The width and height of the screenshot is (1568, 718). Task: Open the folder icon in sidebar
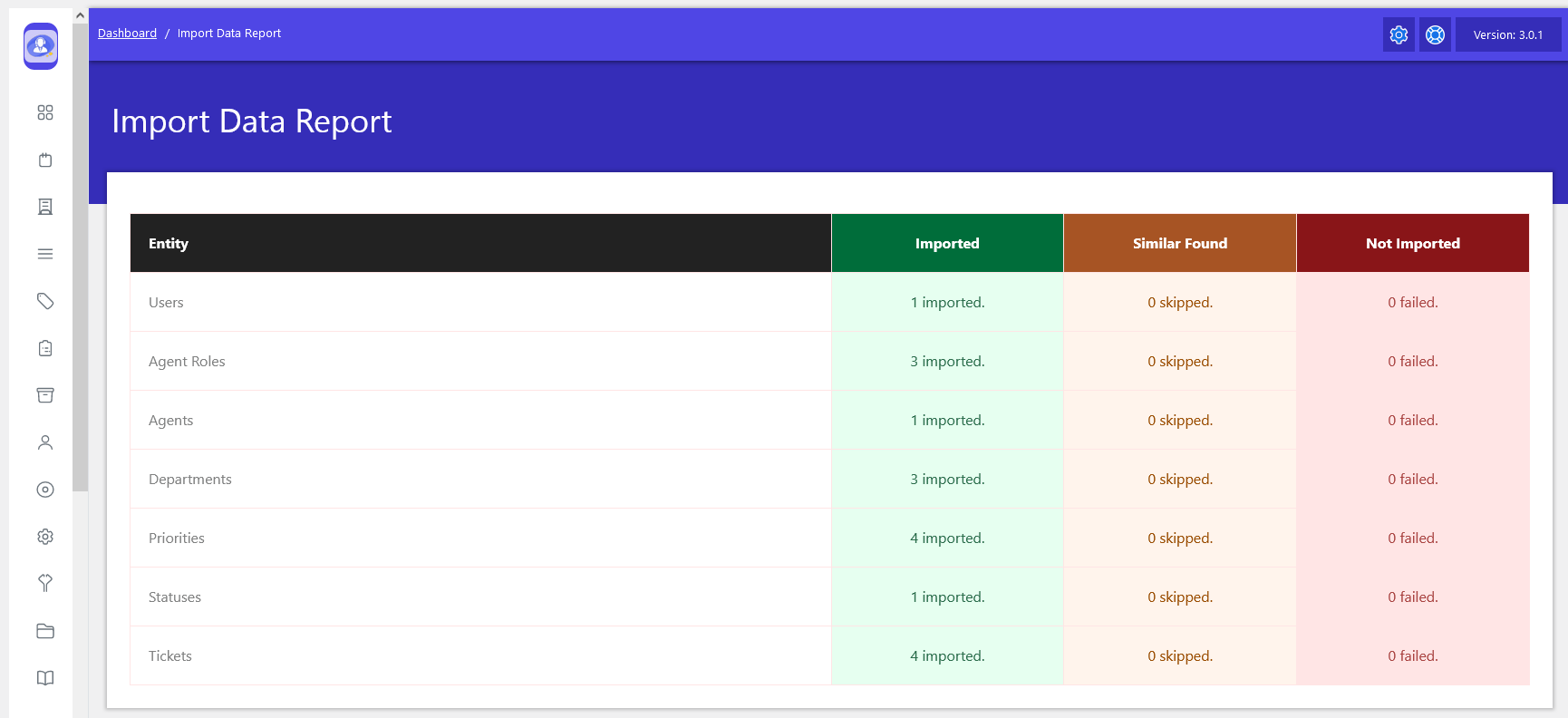[45, 631]
